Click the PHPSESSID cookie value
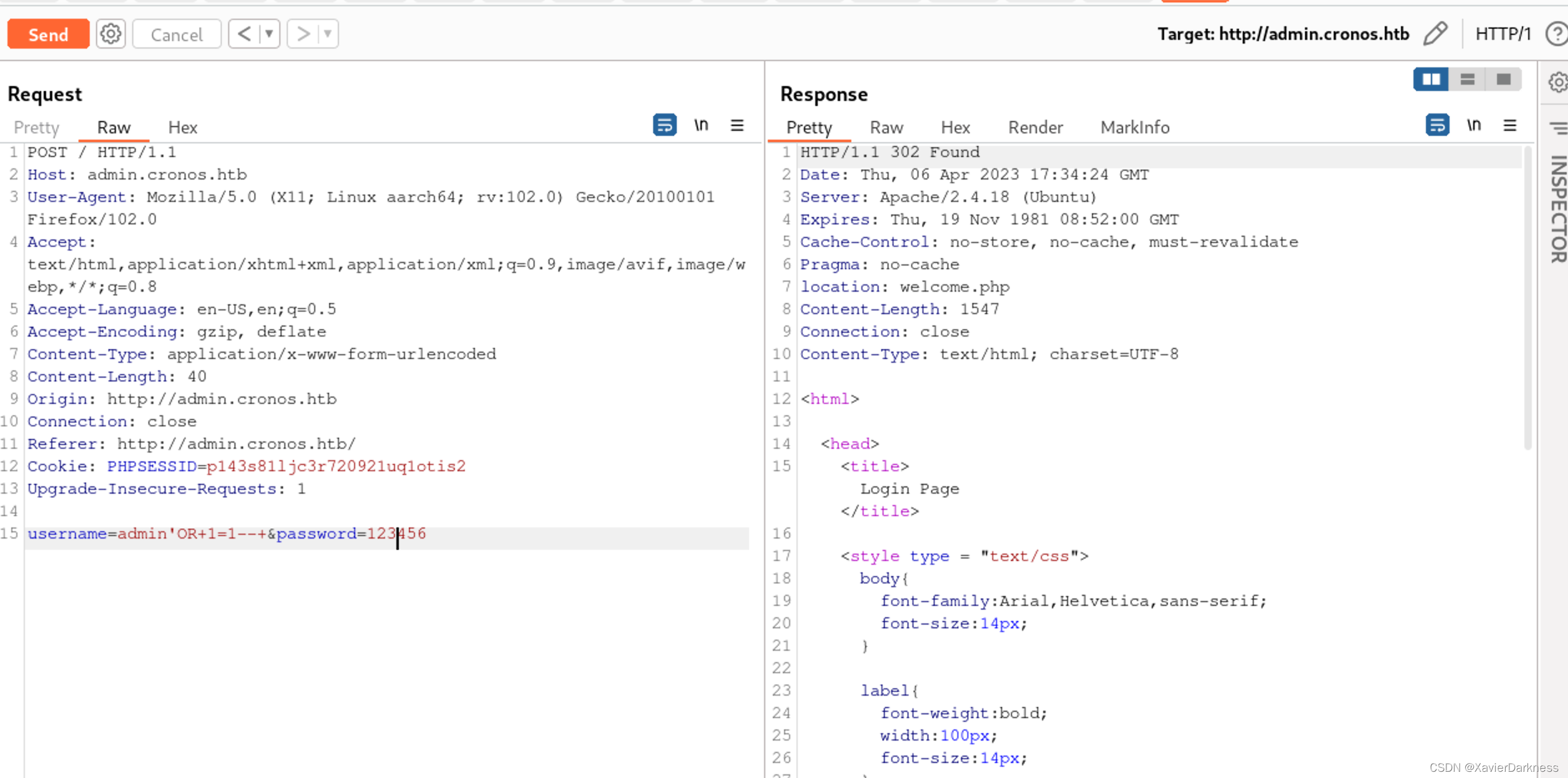The height and width of the screenshot is (778, 1568). click(336, 466)
